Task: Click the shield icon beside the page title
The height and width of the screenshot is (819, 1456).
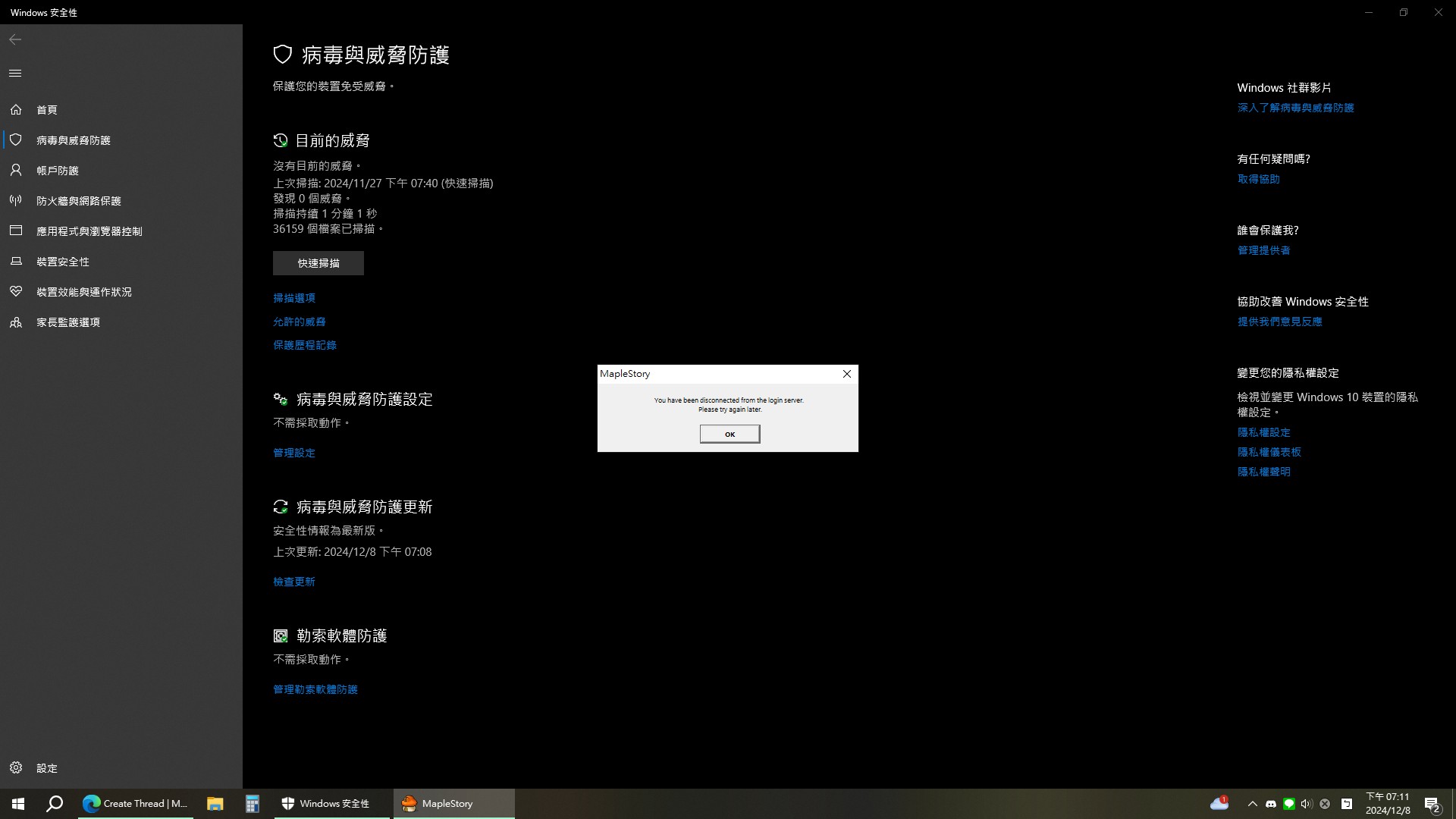Action: coord(283,55)
